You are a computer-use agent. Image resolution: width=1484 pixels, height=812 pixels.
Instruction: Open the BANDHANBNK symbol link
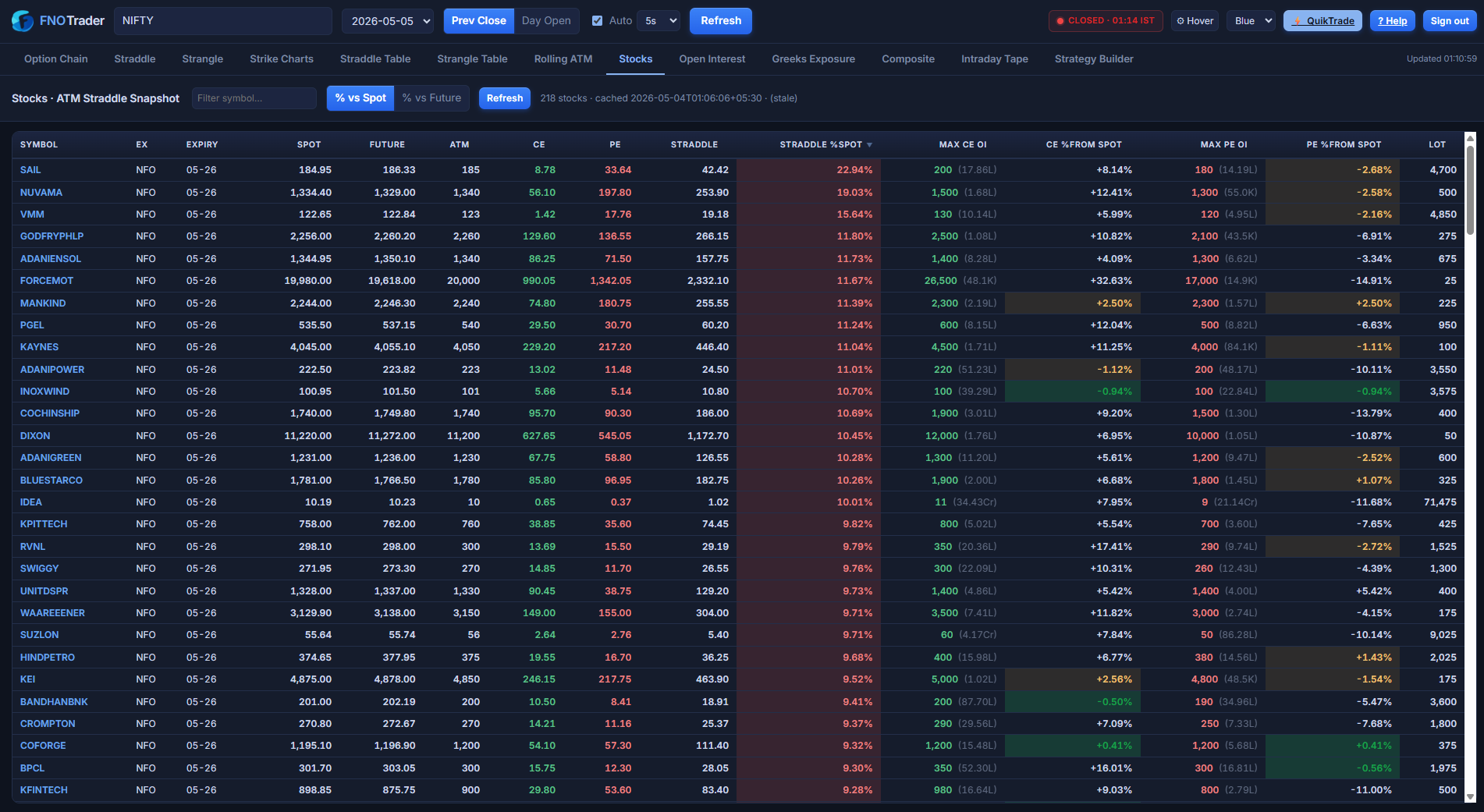point(54,702)
